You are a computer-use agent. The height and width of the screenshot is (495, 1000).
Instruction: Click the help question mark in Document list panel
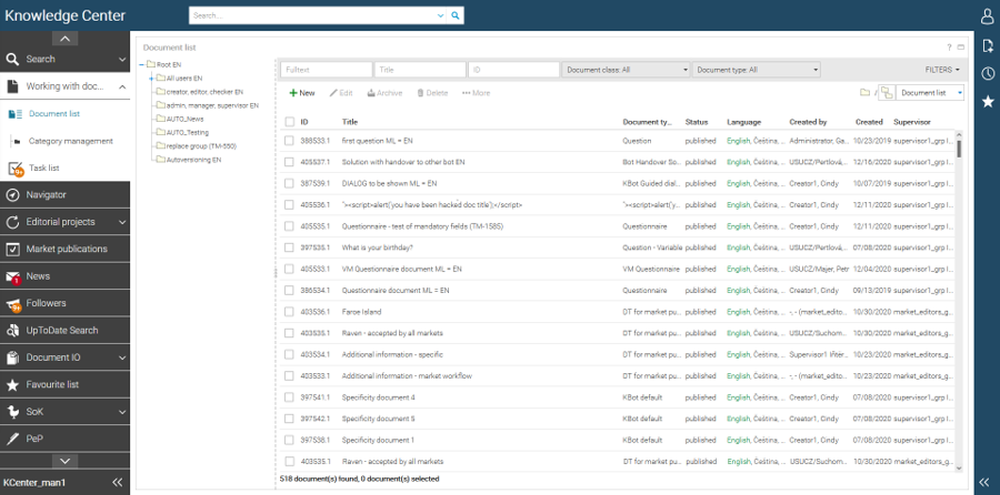point(949,47)
